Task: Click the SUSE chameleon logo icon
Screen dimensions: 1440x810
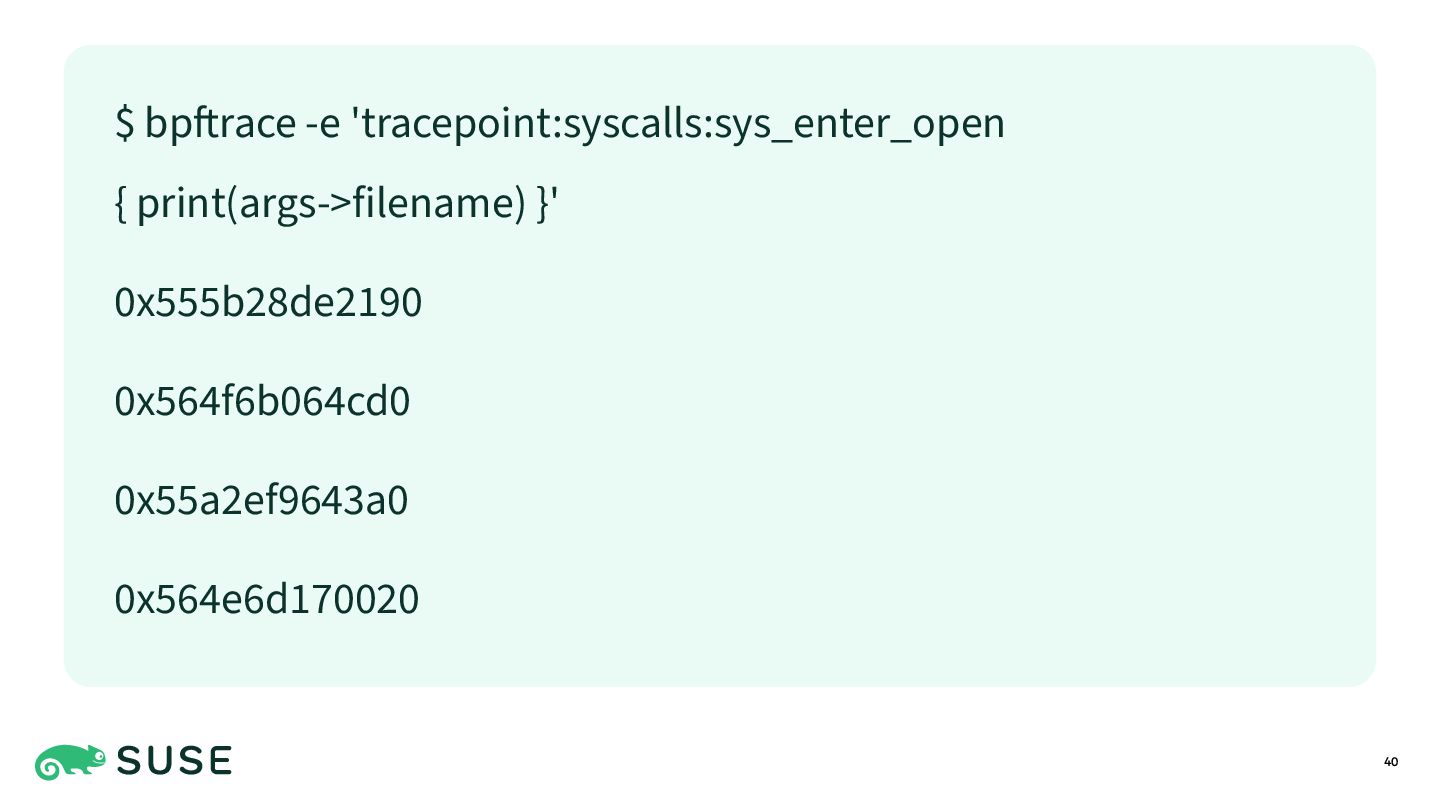Action: click(x=71, y=762)
